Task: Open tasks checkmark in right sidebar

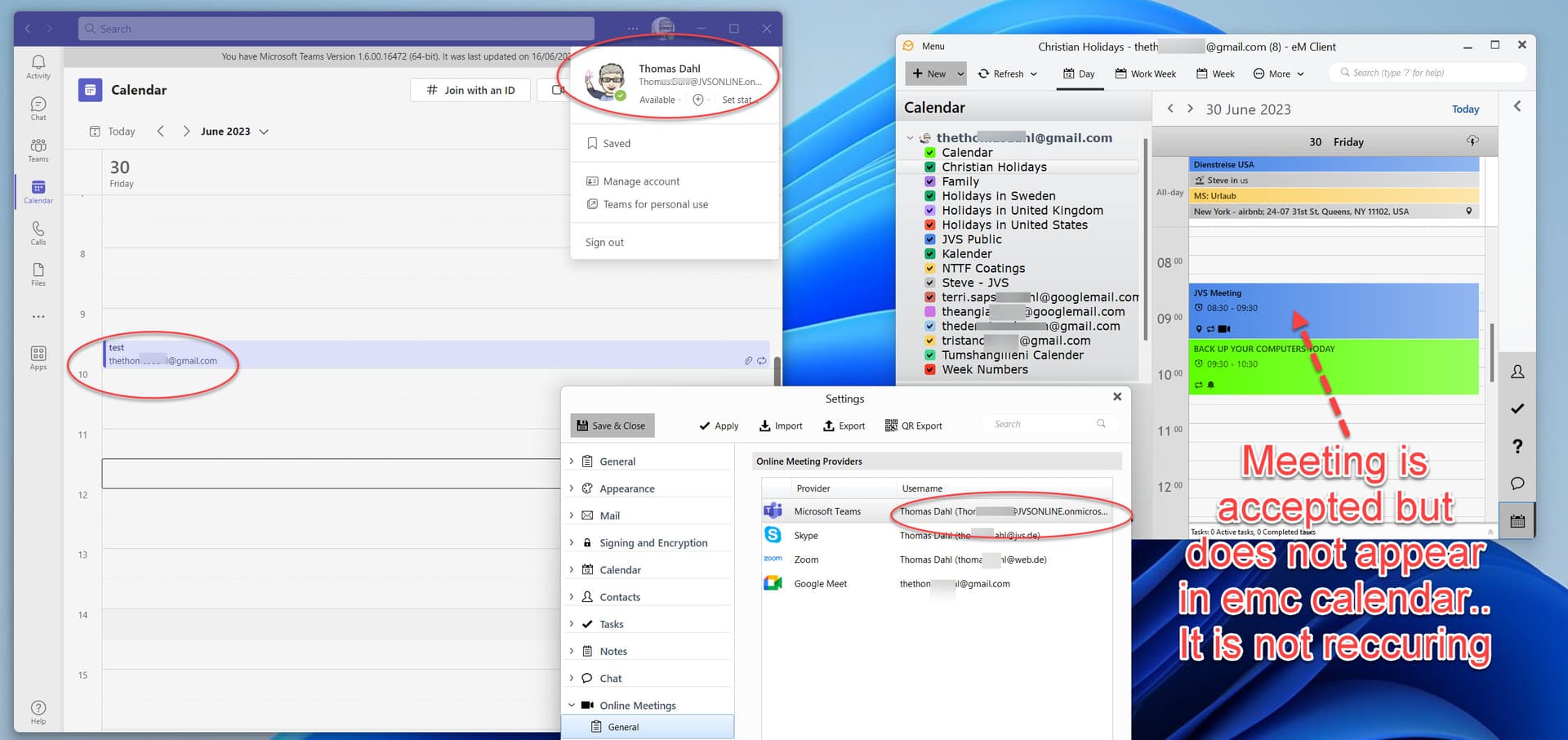Action: [x=1517, y=408]
